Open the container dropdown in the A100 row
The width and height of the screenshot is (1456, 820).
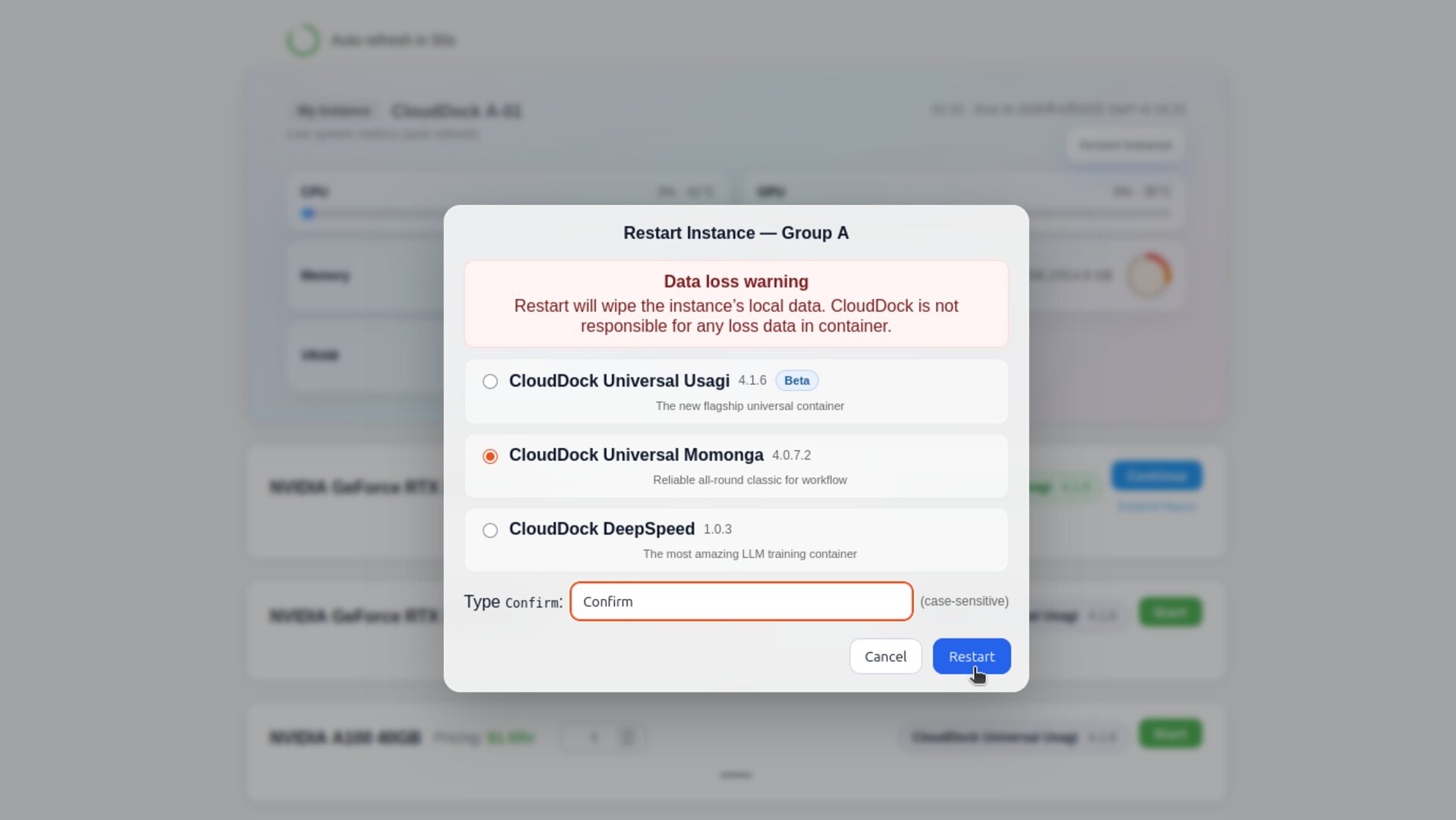coord(1012,737)
